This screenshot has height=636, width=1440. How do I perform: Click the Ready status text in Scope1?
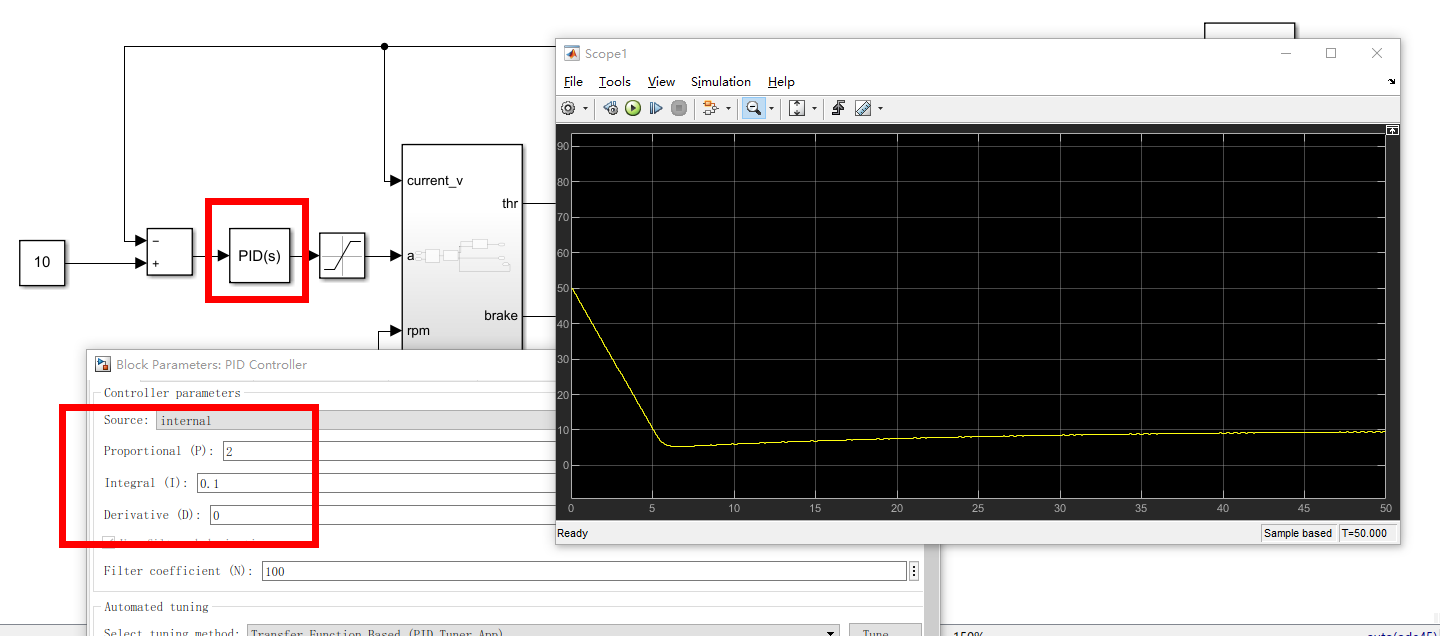pos(573,533)
